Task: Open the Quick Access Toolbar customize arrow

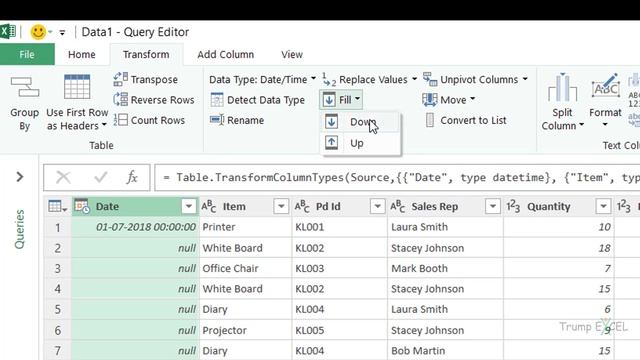Action: pos(62,32)
